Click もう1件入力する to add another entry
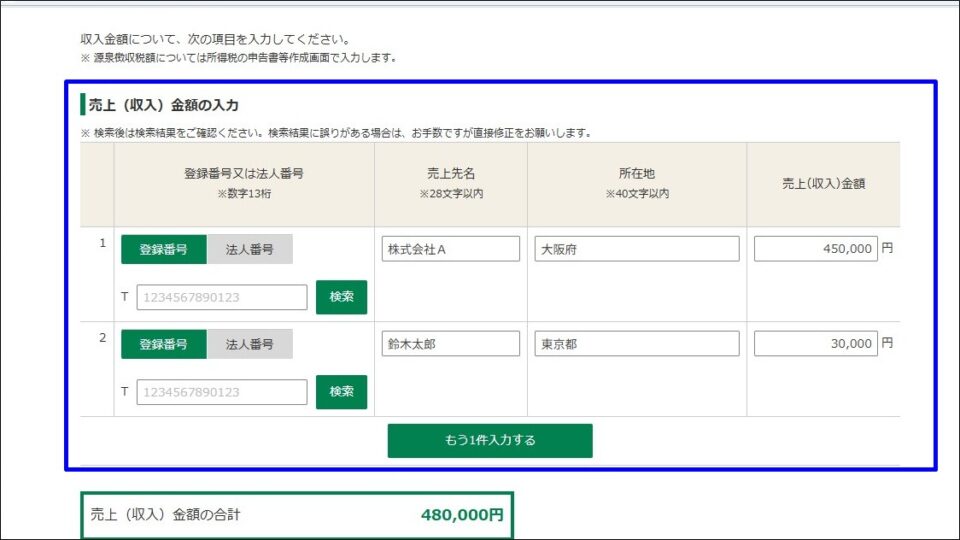The image size is (960, 540). pyautogui.click(x=490, y=441)
